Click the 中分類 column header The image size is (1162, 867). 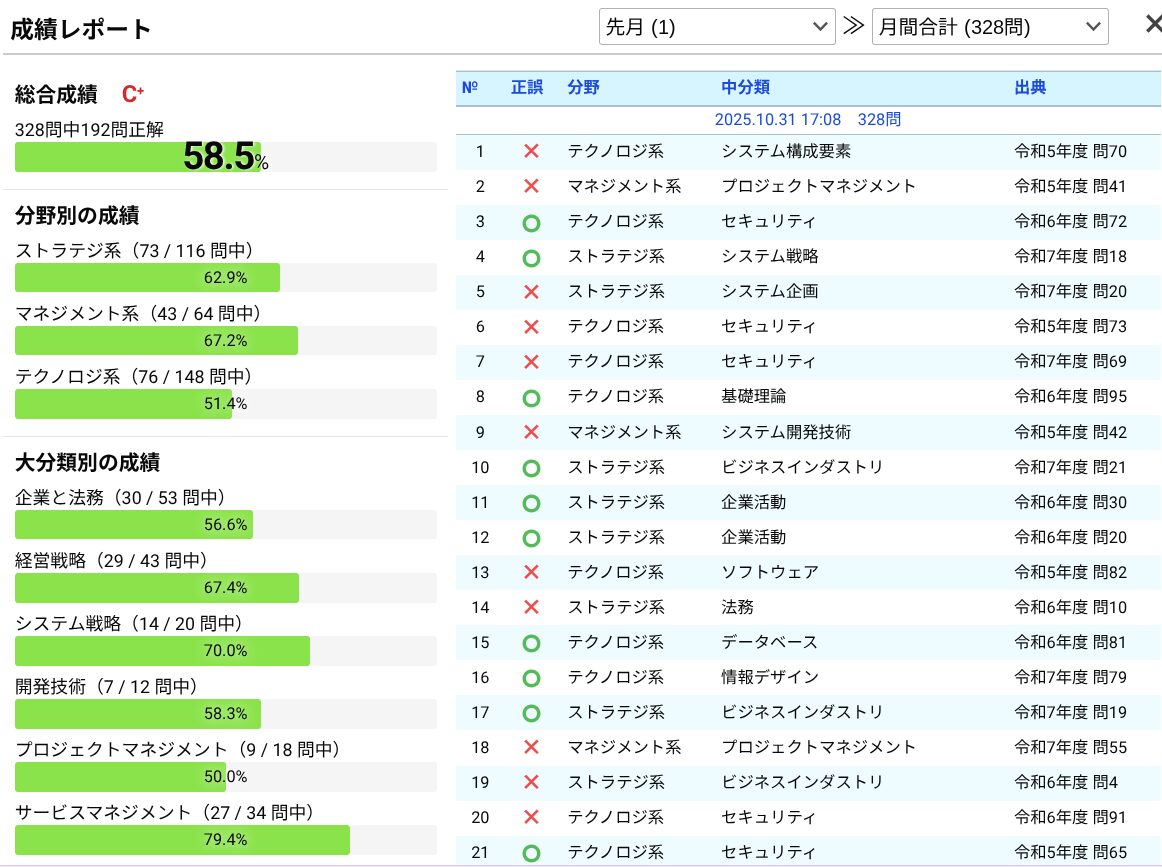point(745,88)
